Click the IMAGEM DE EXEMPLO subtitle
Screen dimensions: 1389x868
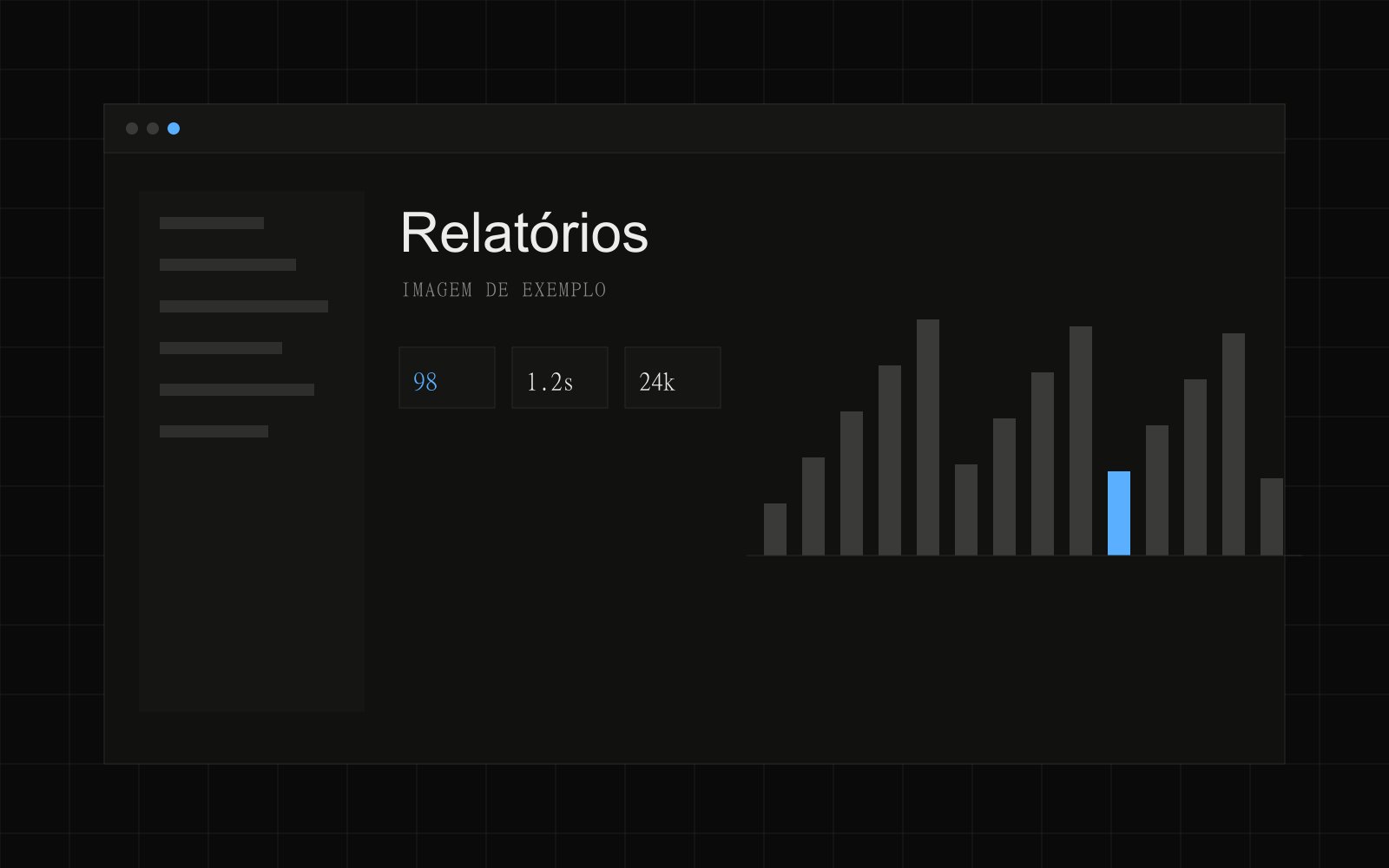point(504,290)
